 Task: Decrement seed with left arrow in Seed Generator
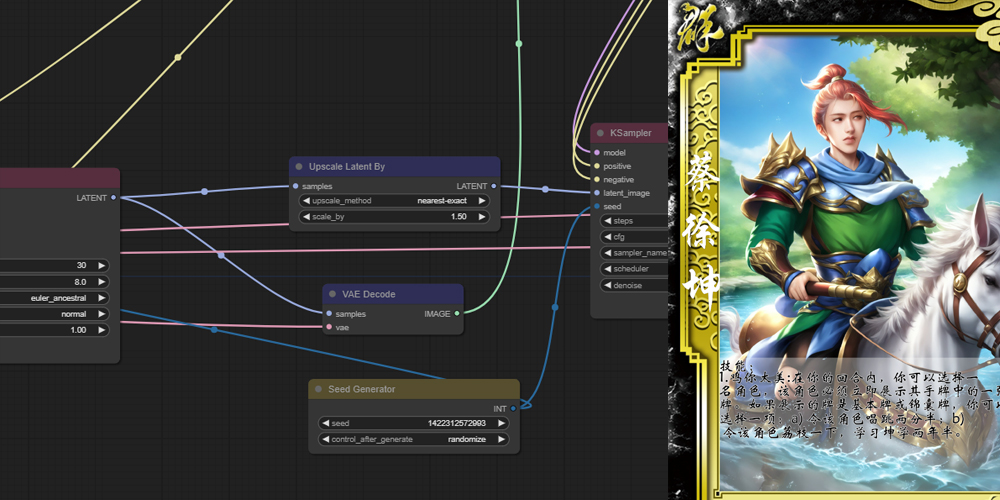(x=325, y=423)
